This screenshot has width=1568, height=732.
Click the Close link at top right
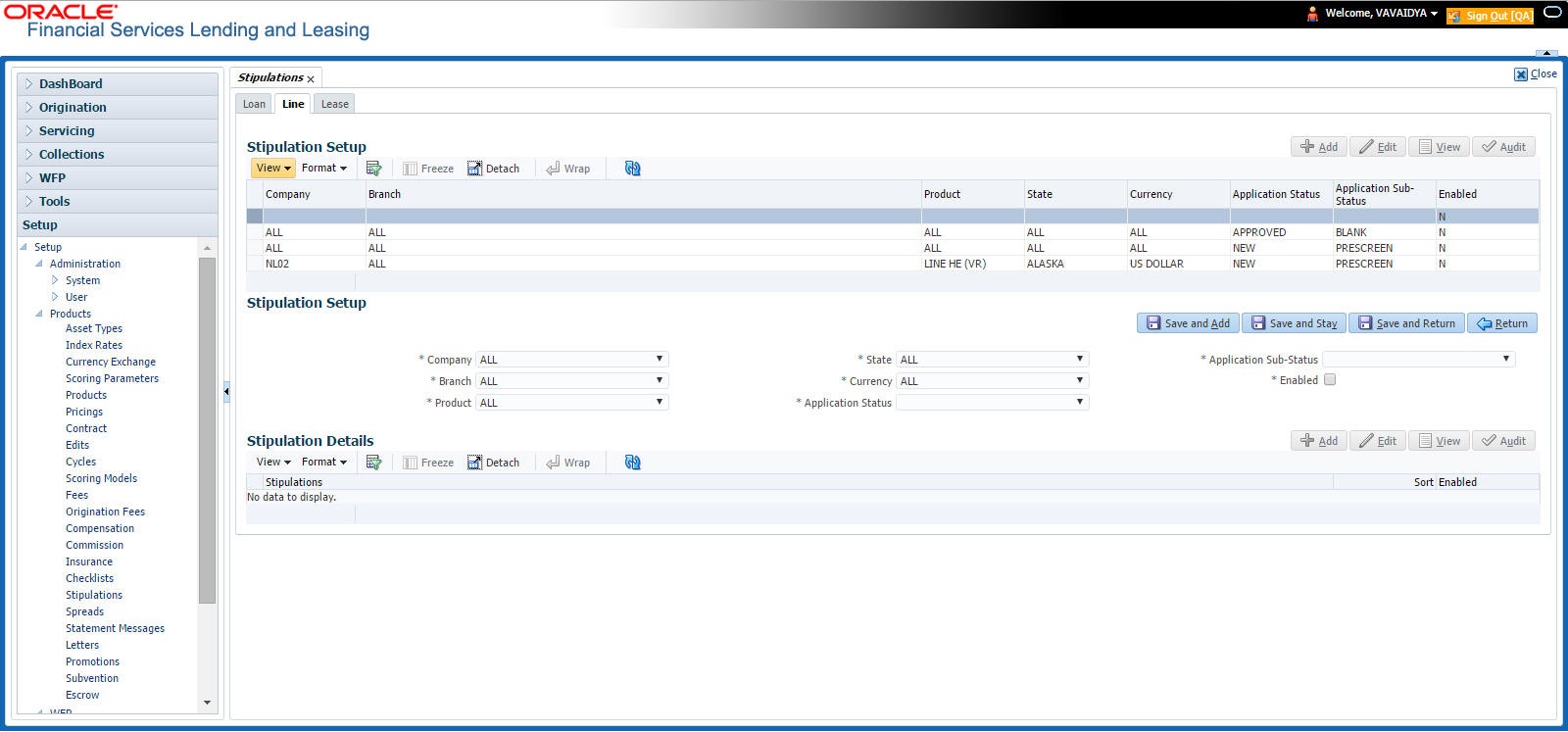click(1536, 74)
